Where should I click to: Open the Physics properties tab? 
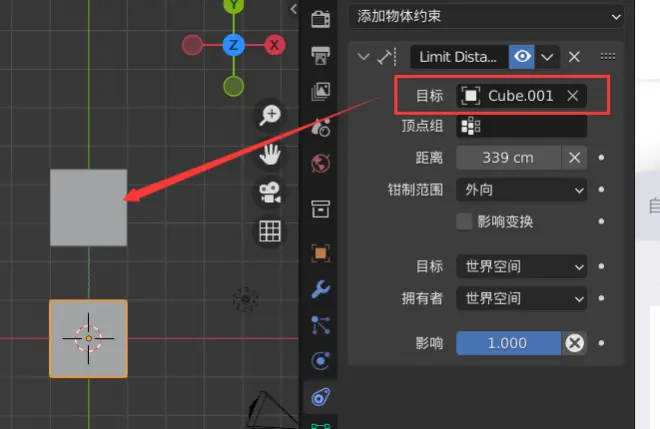[x=320, y=361]
